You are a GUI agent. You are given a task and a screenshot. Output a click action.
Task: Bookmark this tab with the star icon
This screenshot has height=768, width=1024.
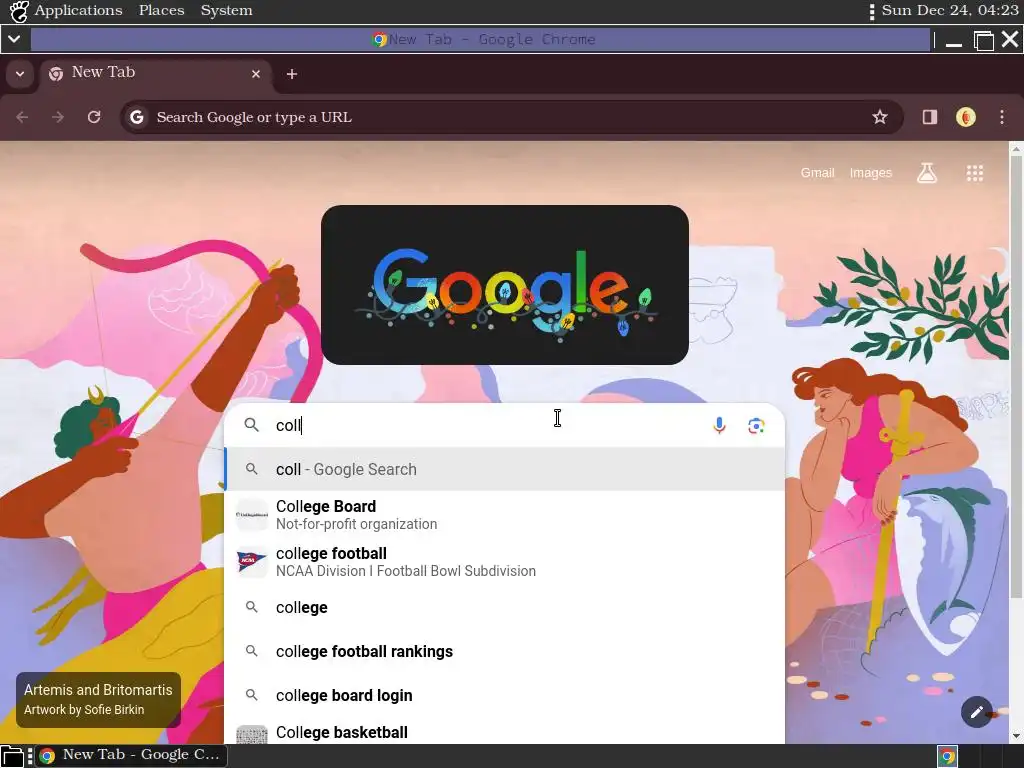click(880, 117)
